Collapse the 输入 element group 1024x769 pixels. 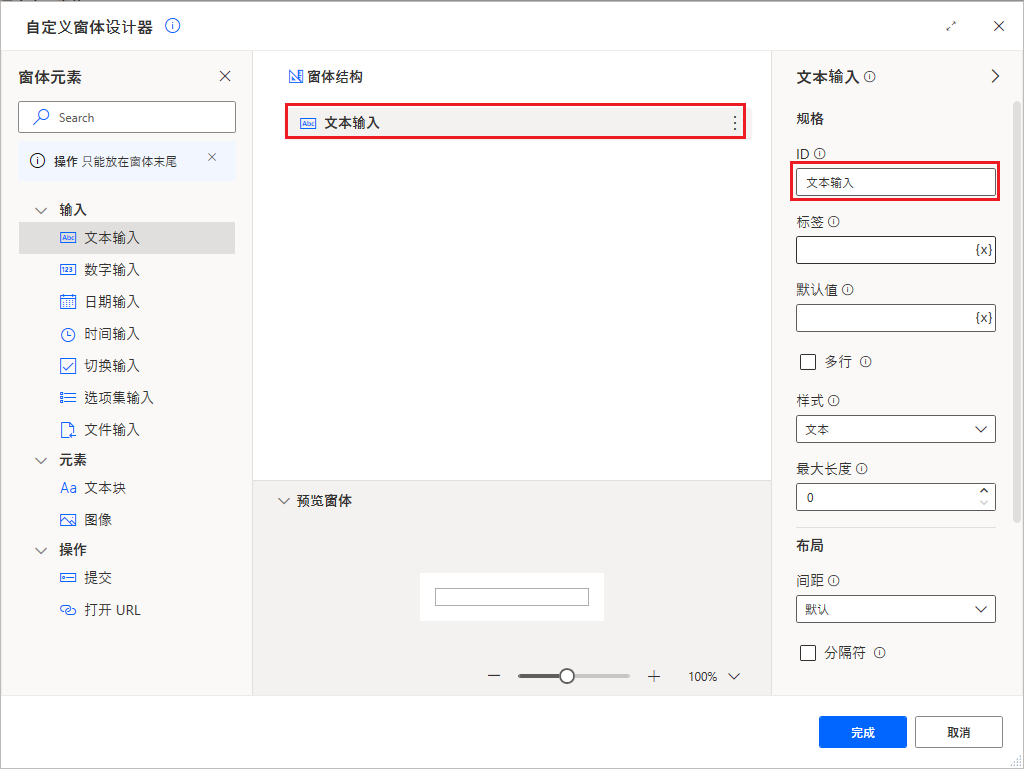click(x=41, y=209)
